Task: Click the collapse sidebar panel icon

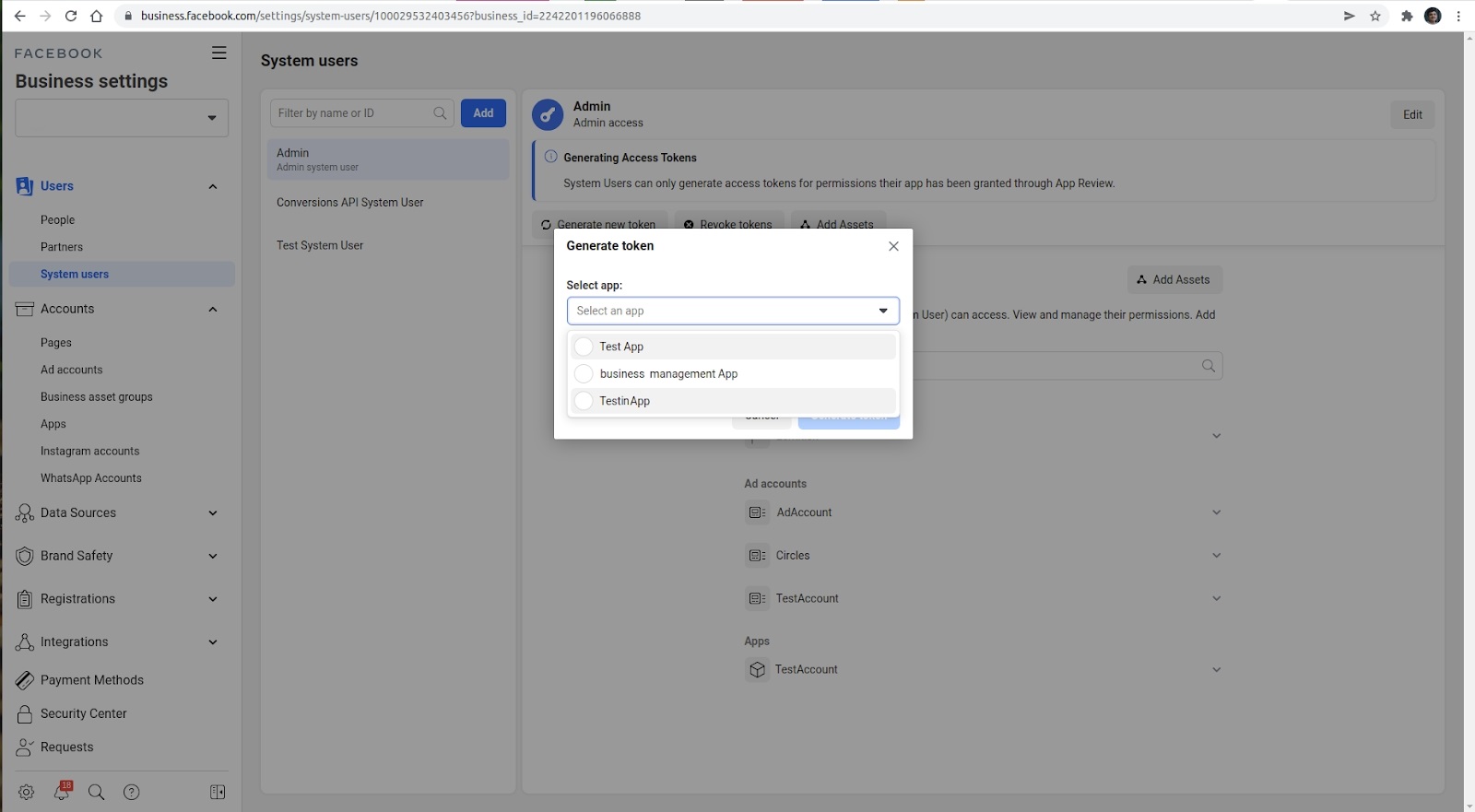Action: 218,792
